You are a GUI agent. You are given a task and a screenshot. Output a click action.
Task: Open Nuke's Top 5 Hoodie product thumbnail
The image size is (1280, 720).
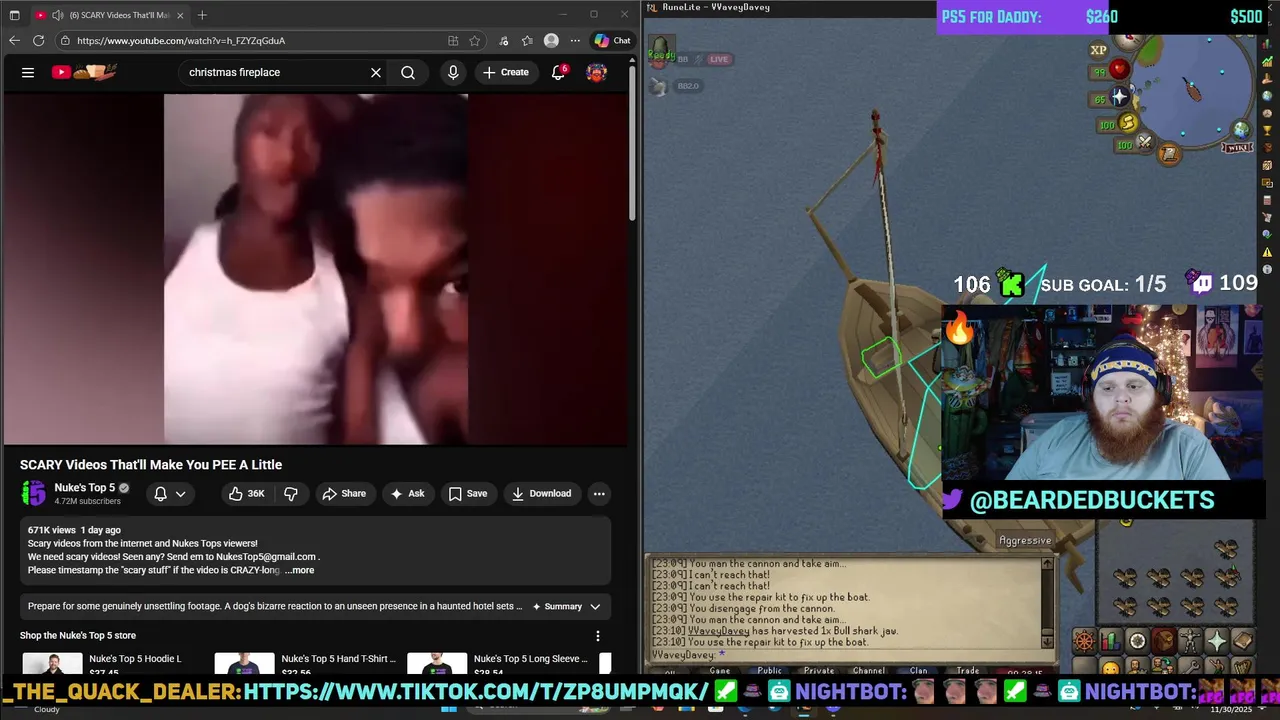(x=52, y=663)
